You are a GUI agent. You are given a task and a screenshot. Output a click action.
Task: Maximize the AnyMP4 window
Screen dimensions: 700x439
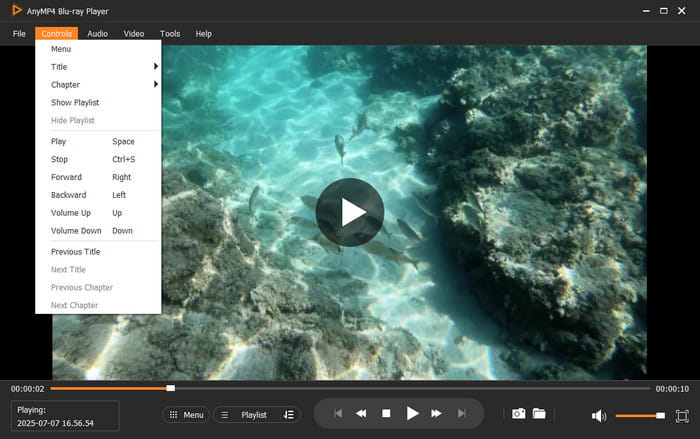click(x=664, y=11)
